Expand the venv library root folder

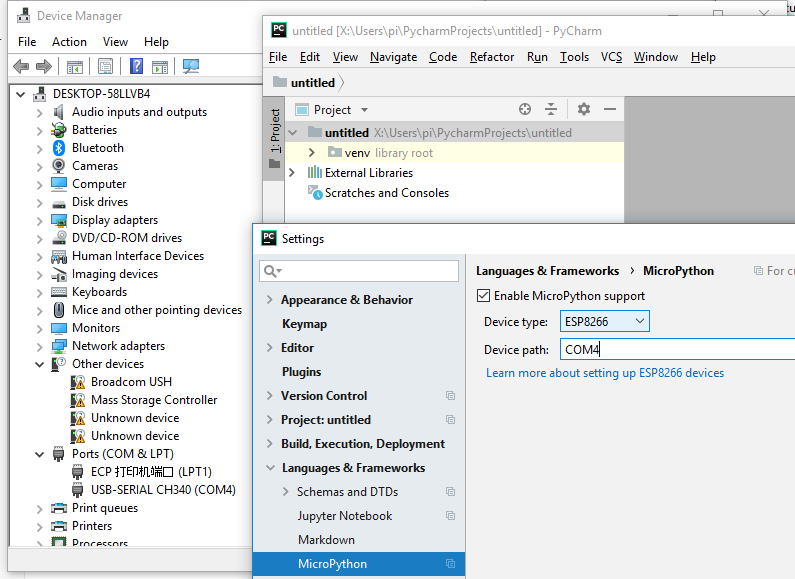point(312,152)
